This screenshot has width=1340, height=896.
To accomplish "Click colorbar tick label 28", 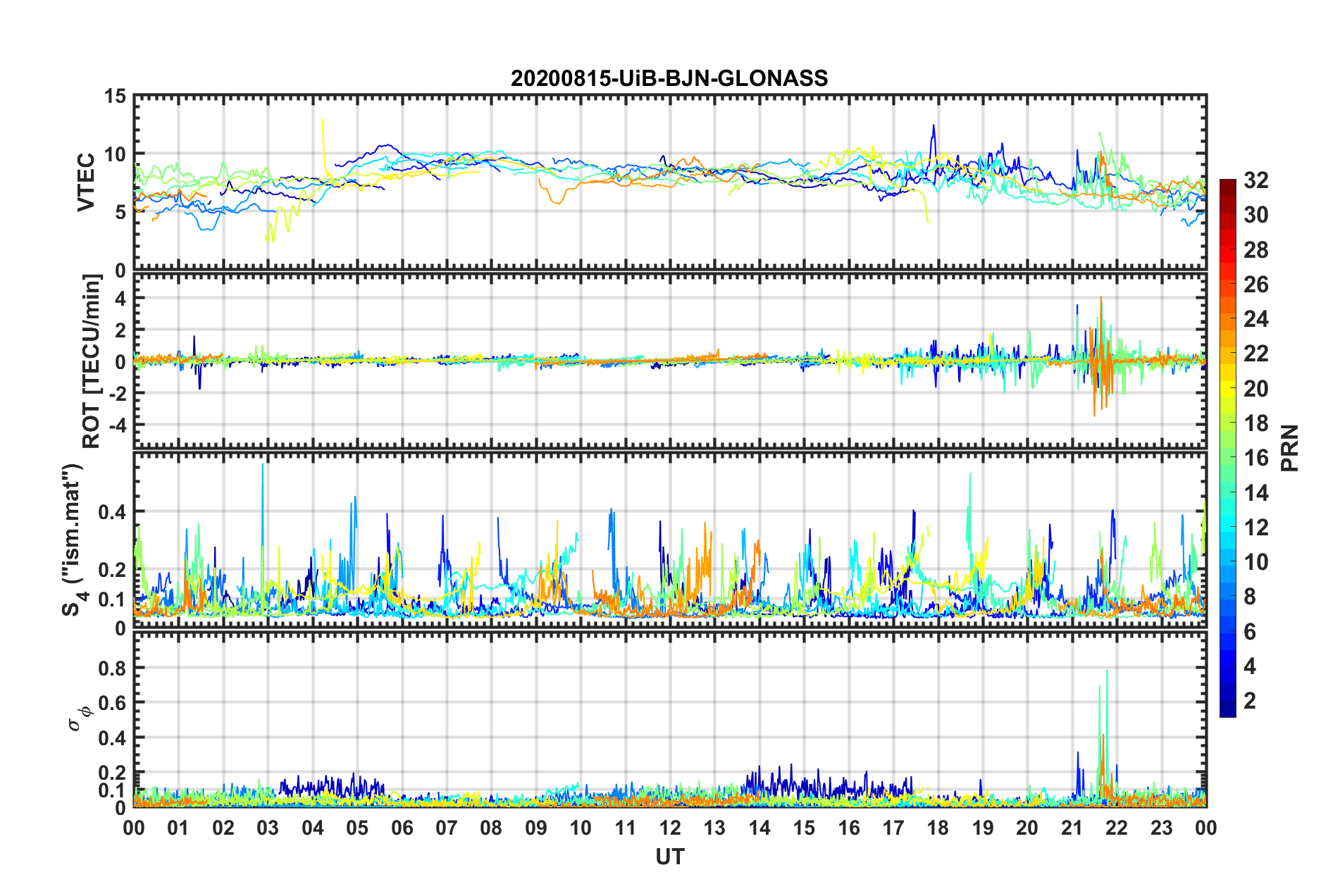I will (1255, 249).
